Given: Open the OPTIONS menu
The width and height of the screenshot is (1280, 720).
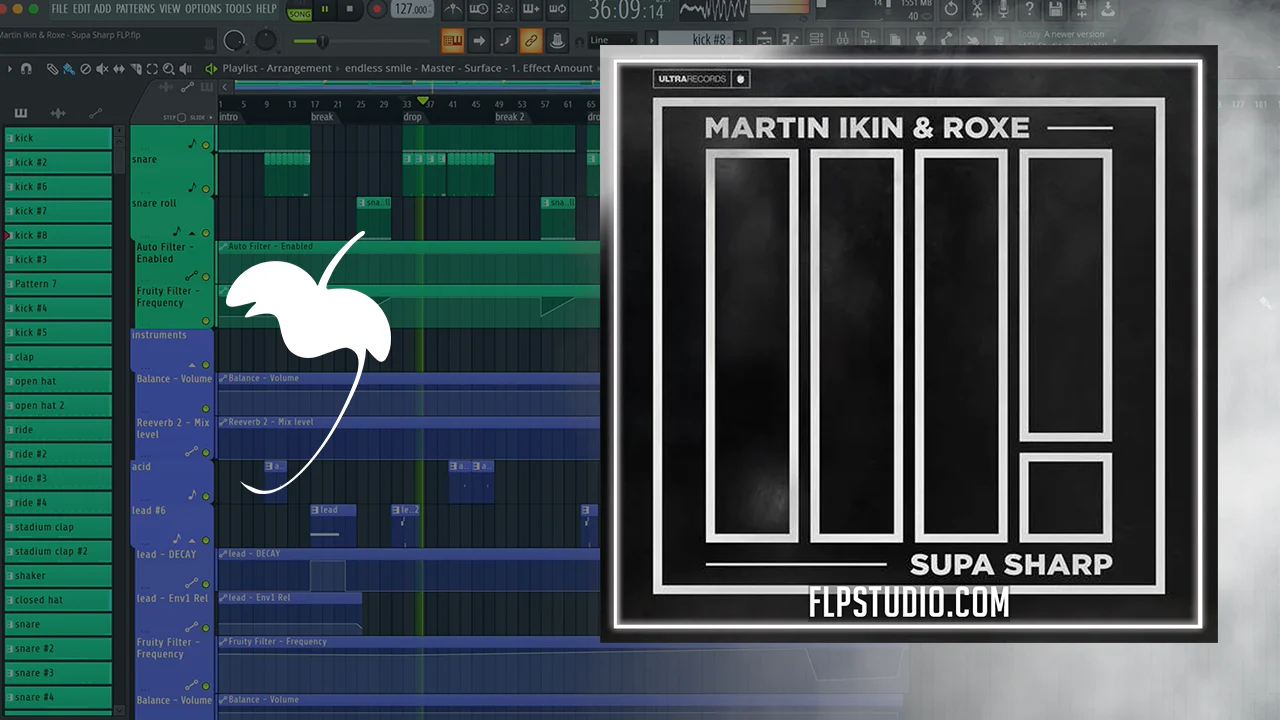Looking at the screenshot, I should 203,9.
